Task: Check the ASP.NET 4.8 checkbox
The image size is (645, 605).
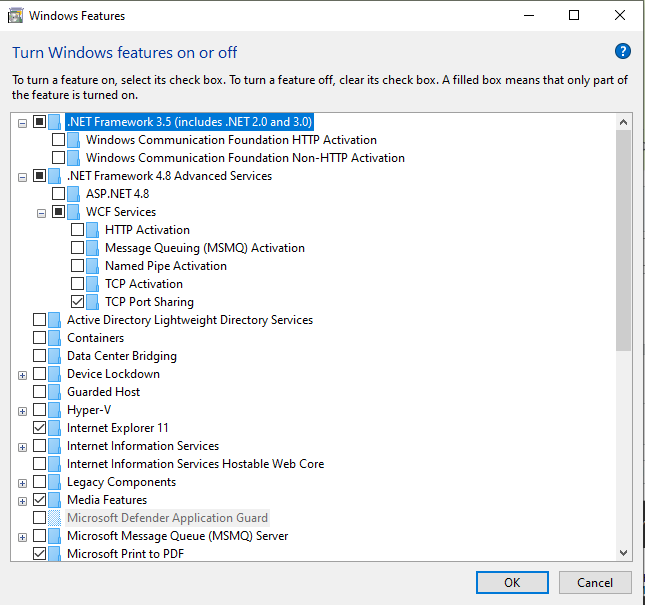Action: pyautogui.click(x=58, y=193)
